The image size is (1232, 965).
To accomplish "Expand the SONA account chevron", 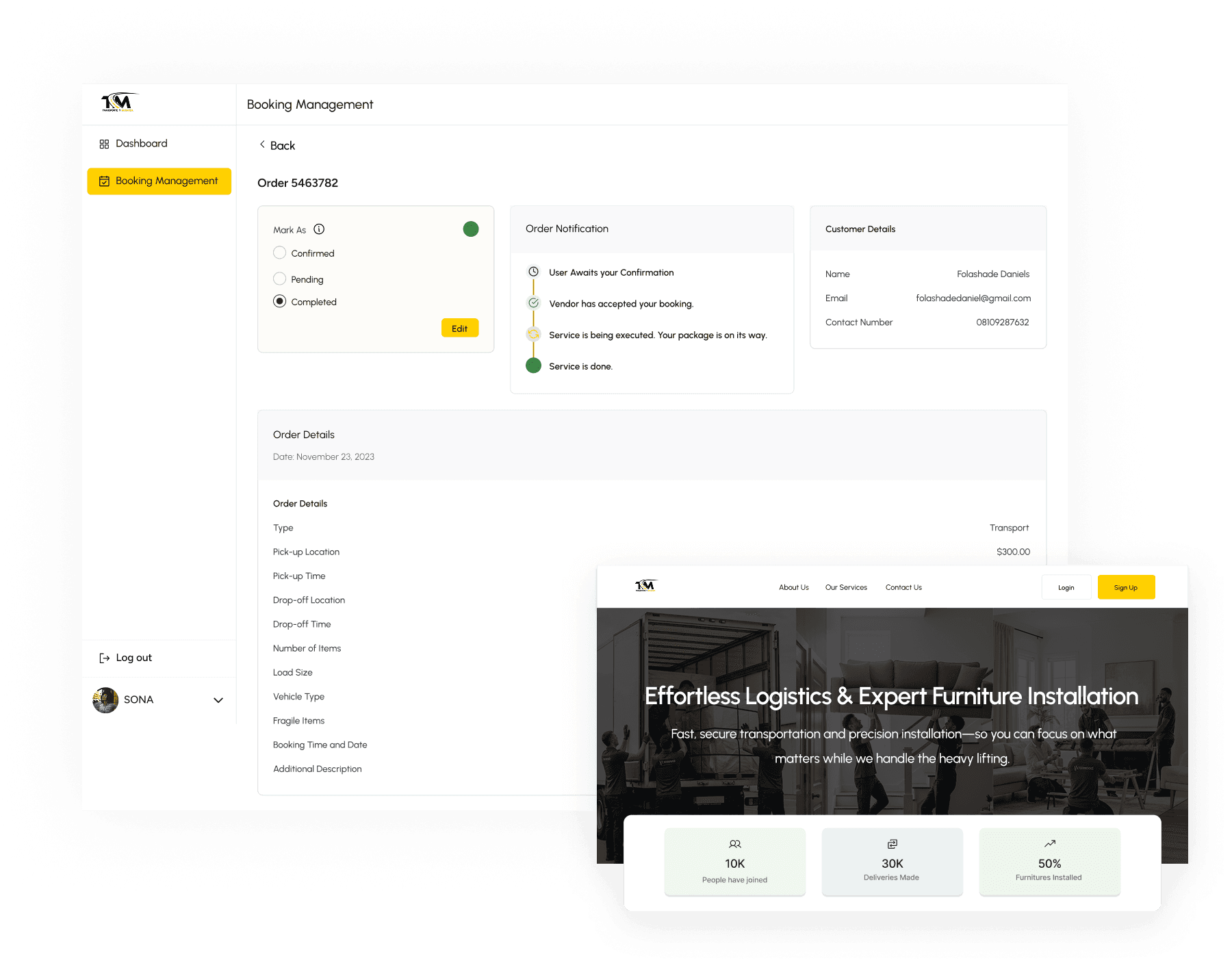I will click(218, 700).
